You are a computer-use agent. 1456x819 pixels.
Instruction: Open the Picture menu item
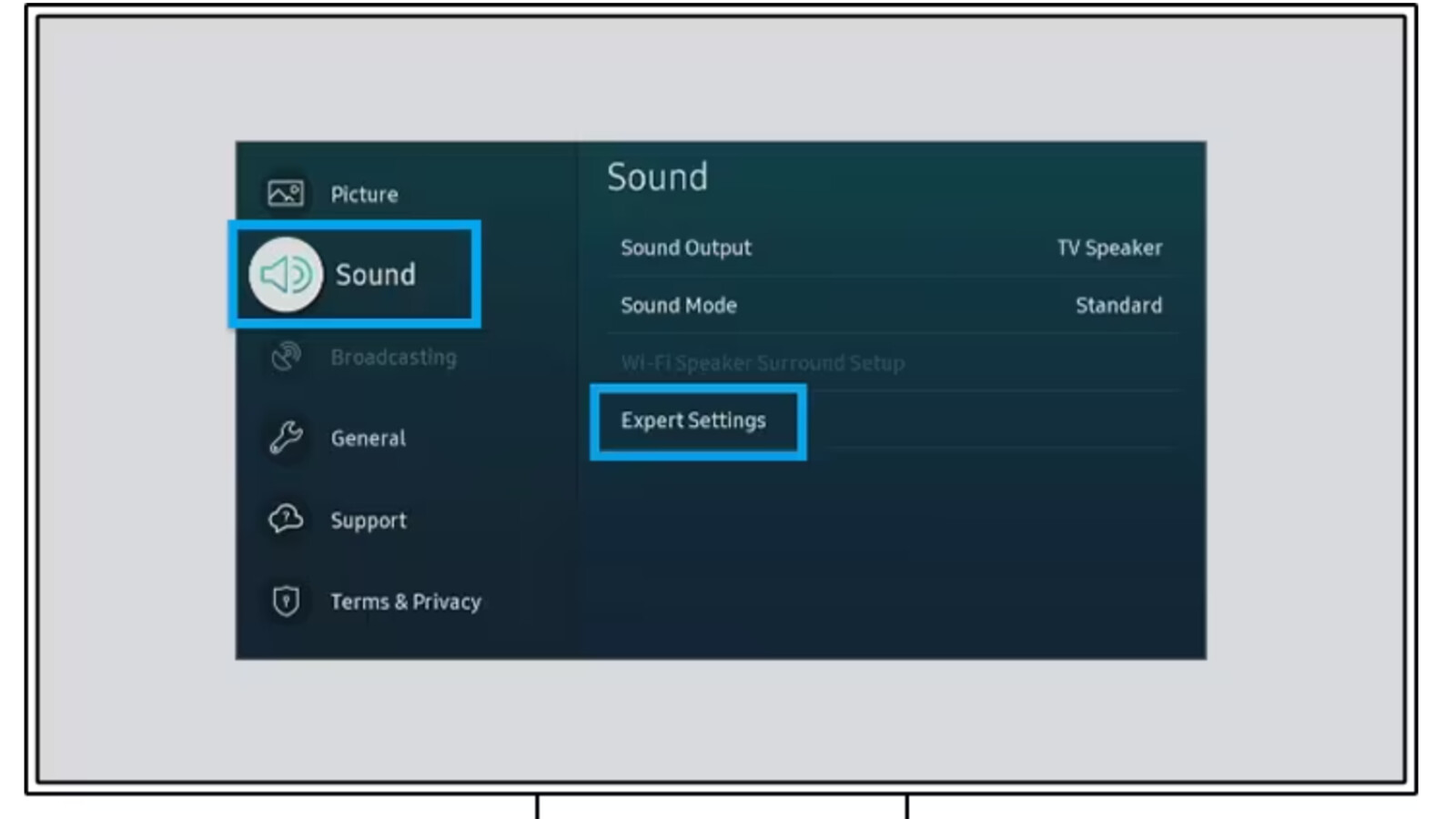coord(364,193)
